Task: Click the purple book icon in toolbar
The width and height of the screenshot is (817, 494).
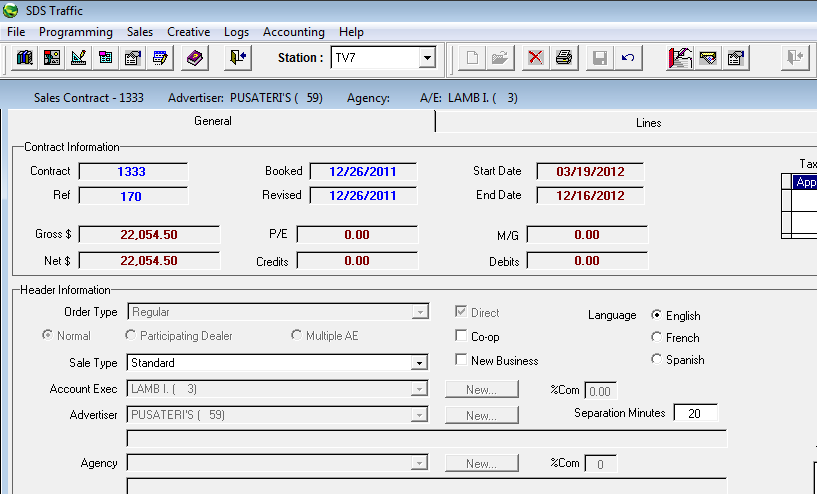Action: (x=194, y=58)
